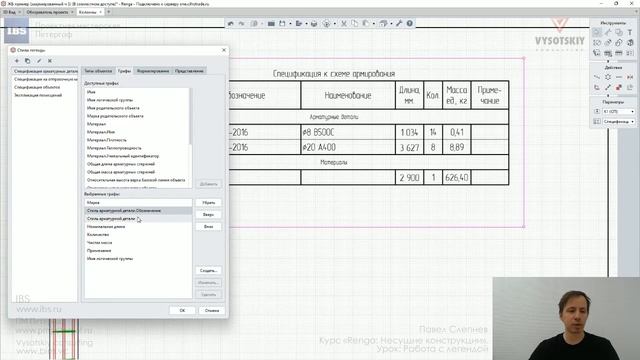The height and width of the screenshot is (360, 640).
Task: Select the 3D box tool in Tools panel
Action: coord(630,42)
